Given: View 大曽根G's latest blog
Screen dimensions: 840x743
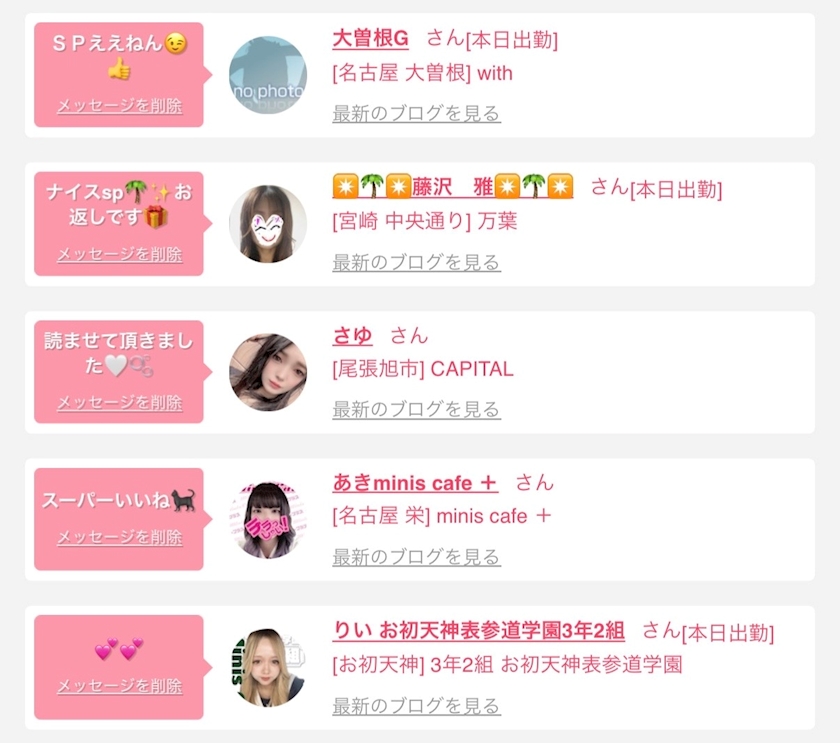Looking at the screenshot, I should click(x=416, y=114).
